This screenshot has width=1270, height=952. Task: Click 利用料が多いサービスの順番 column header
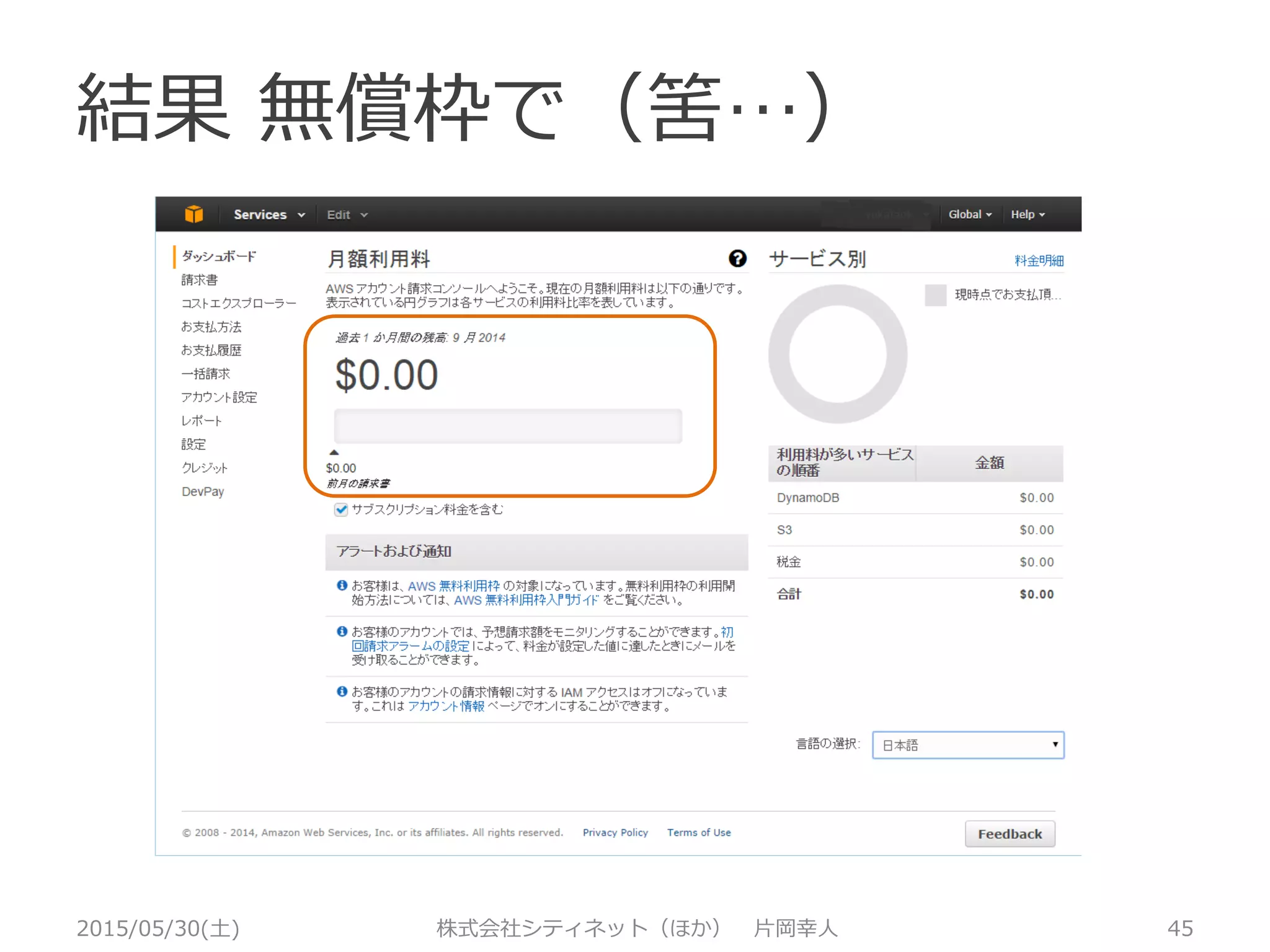842,463
